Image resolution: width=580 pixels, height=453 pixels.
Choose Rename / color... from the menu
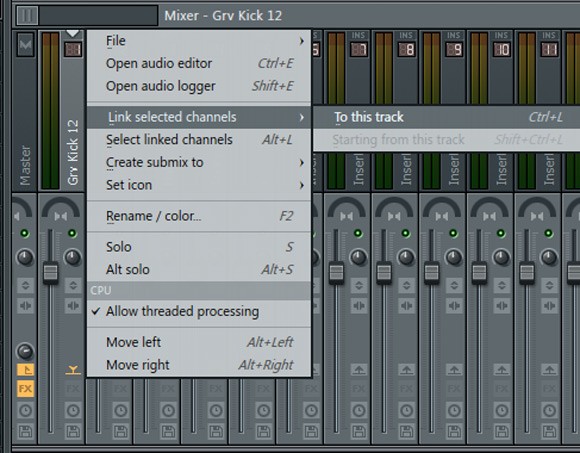199,216
